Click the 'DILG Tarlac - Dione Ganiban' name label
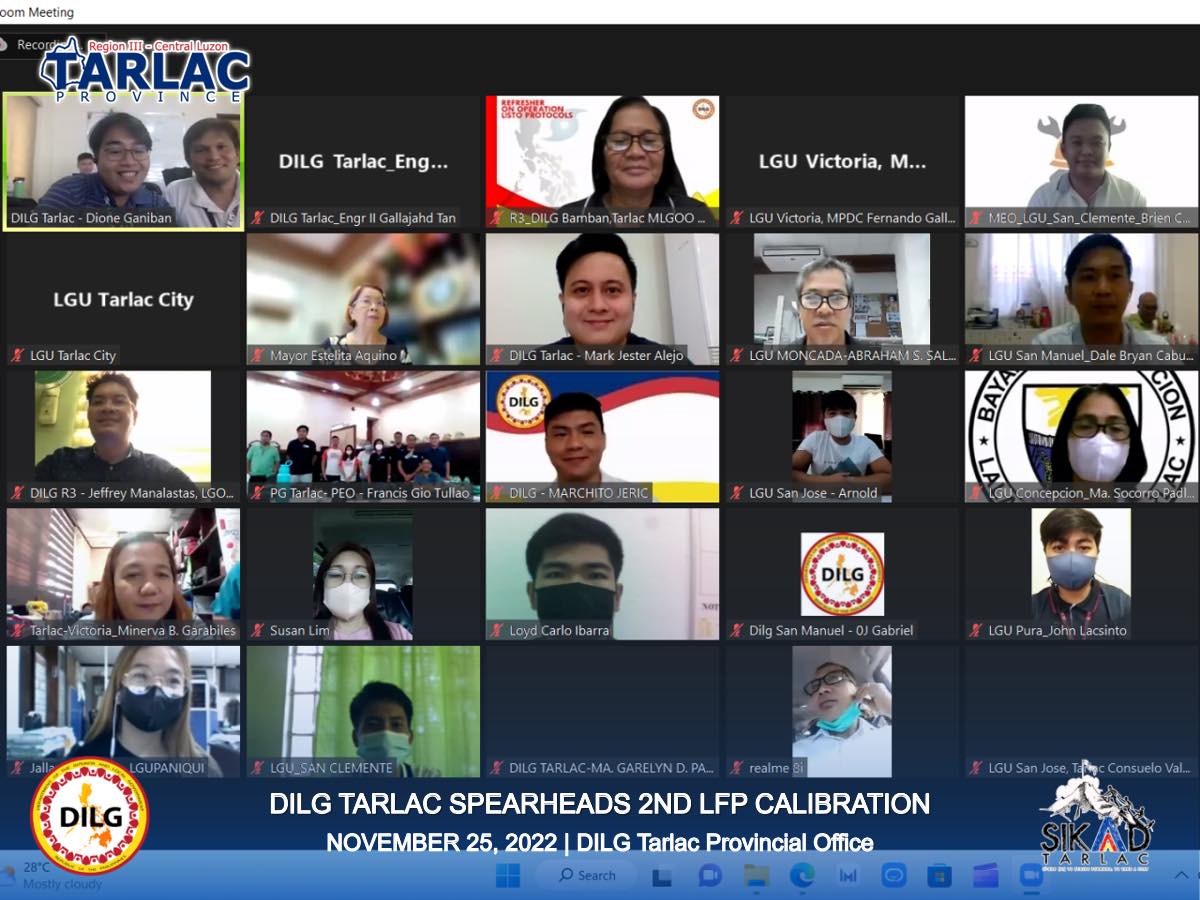 91,218
